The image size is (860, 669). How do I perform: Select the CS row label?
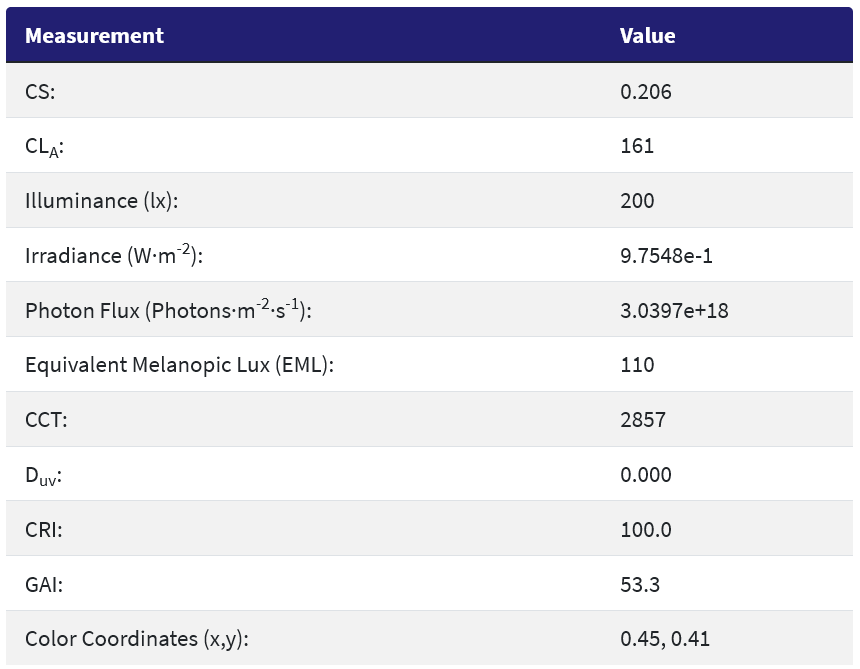coord(40,92)
